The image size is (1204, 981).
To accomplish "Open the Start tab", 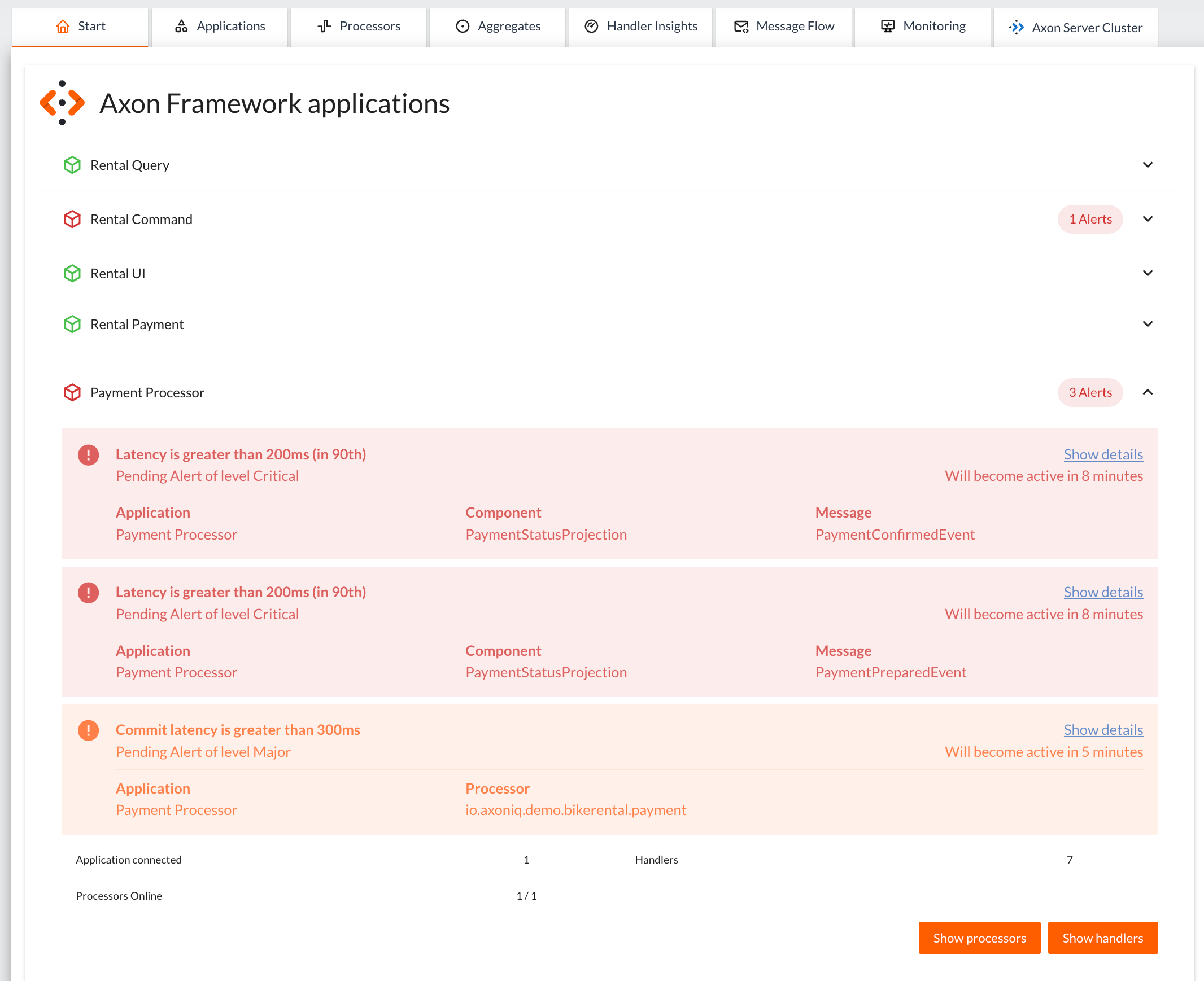I will (x=80, y=27).
